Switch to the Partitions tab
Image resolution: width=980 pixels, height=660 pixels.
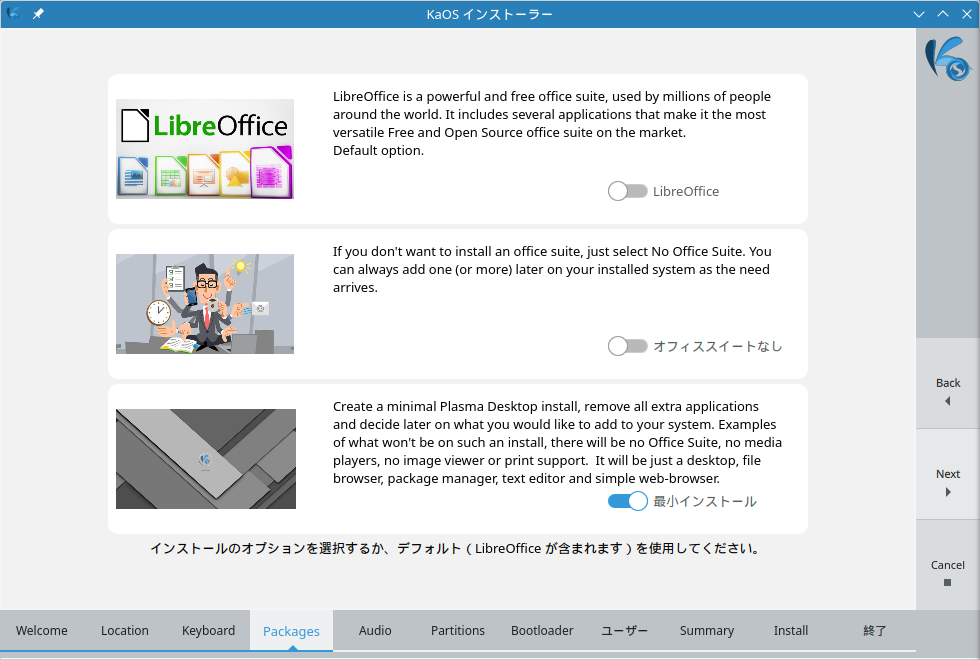click(x=458, y=631)
